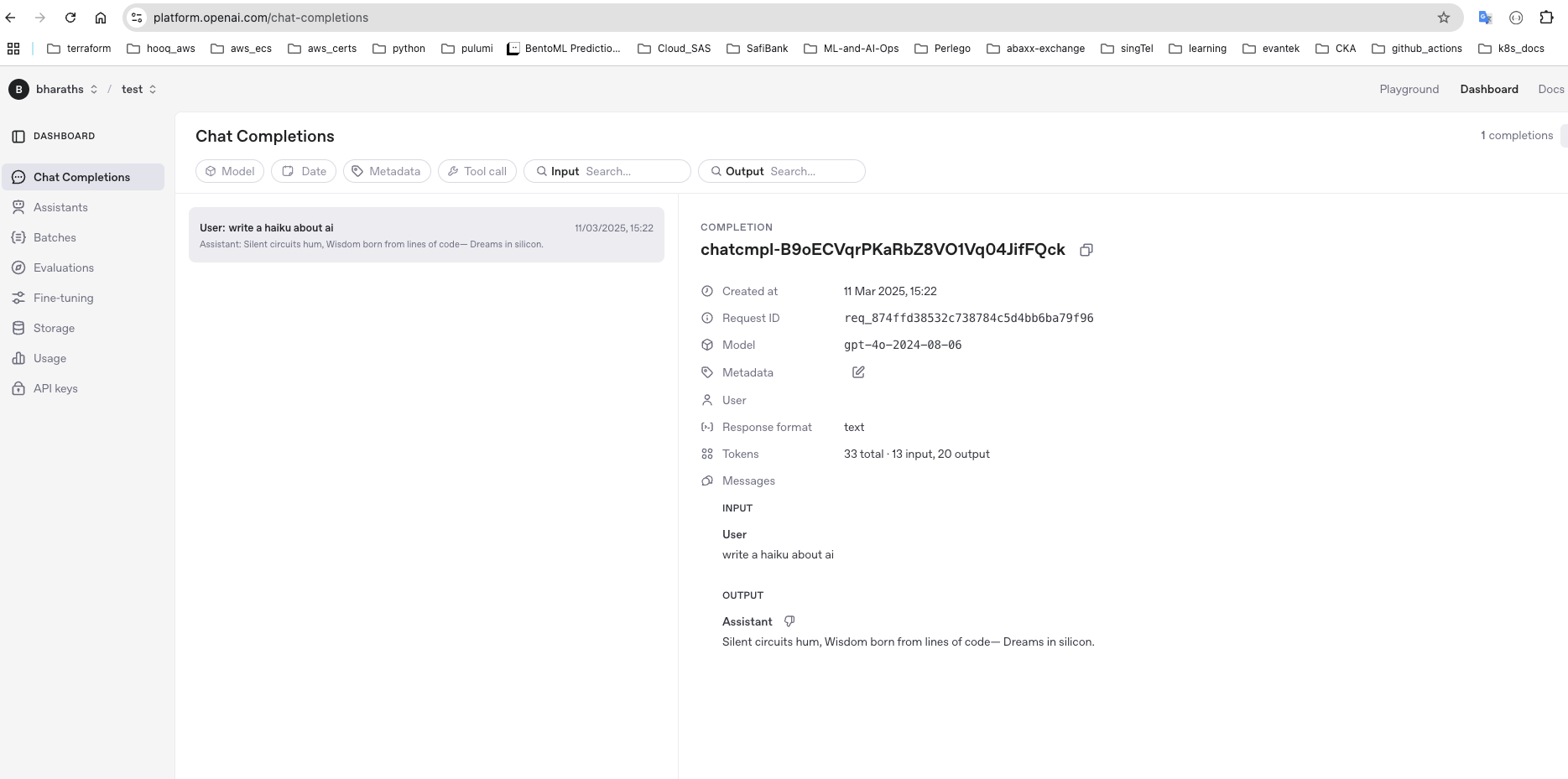Image resolution: width=1568 pixels, height=779 pixels.
Task: Open the Google Translate extension icon
Action: (1485, 18)
